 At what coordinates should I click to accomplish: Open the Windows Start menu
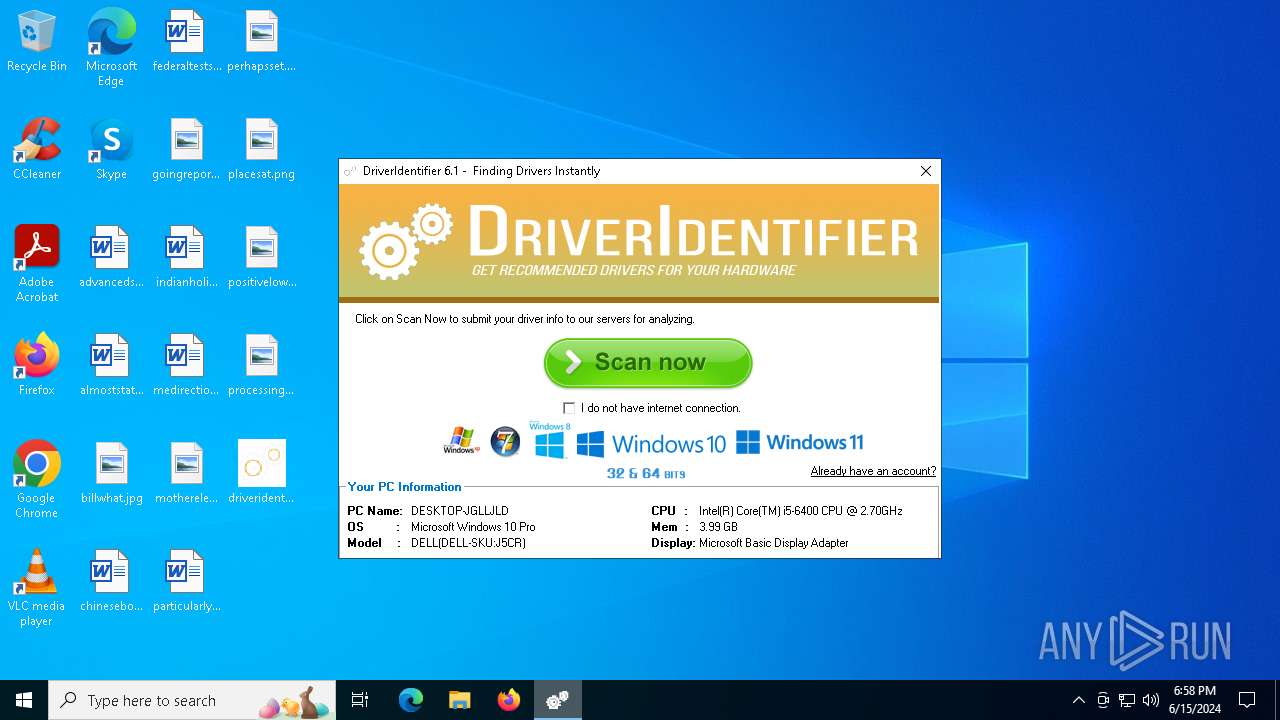24,700
